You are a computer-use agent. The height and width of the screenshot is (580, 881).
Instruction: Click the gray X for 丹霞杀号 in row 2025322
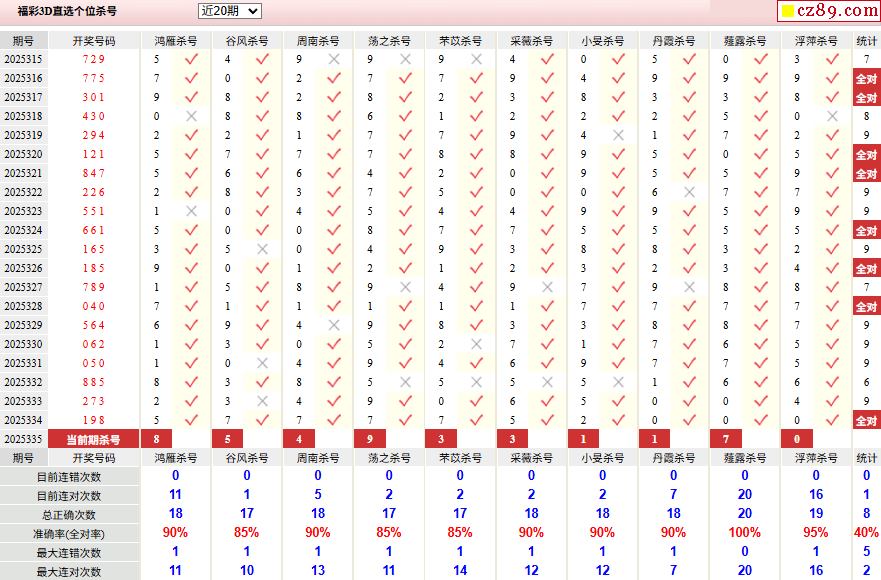(690, 192)
